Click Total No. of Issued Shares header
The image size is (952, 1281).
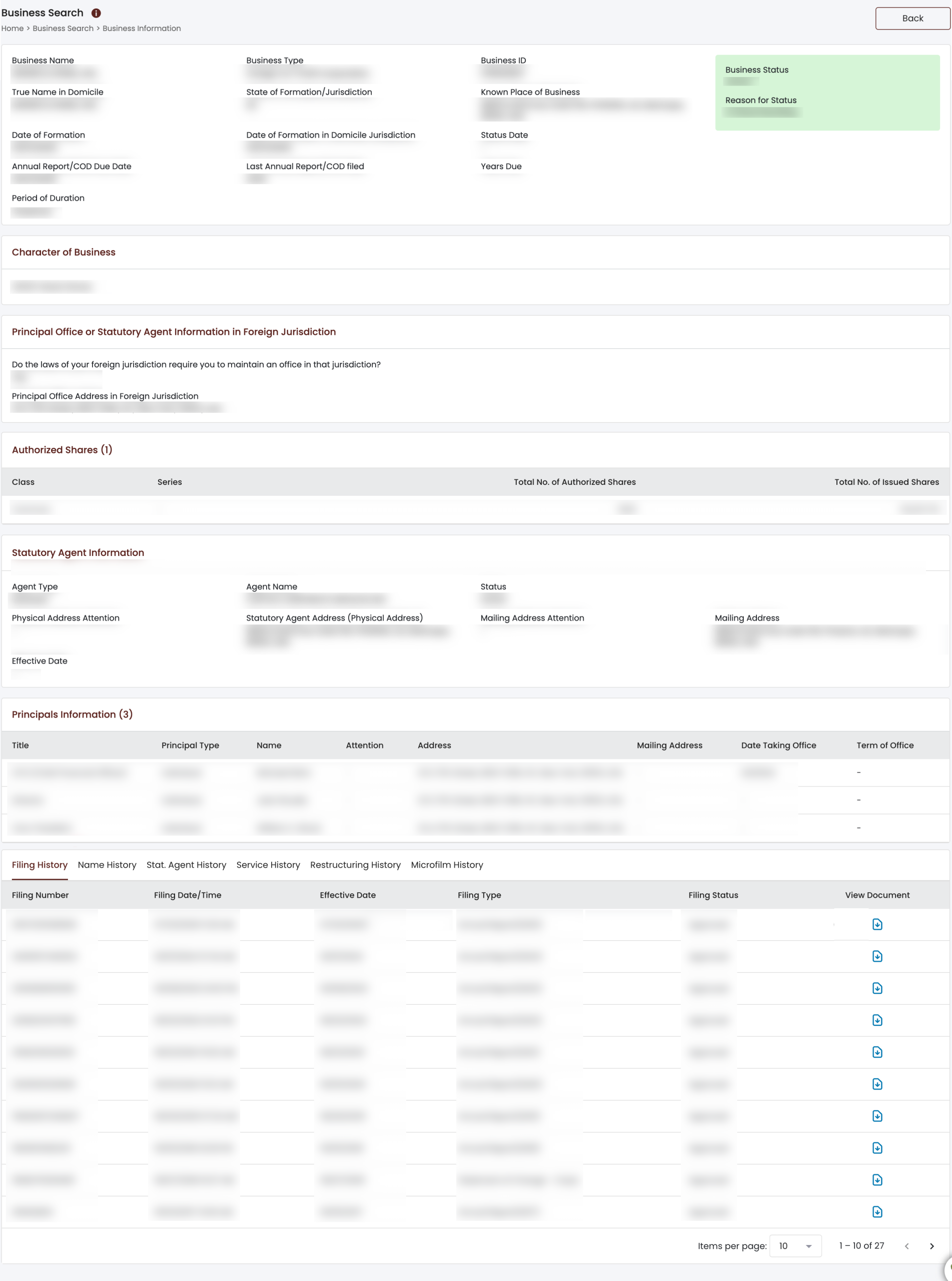(887, 482)
